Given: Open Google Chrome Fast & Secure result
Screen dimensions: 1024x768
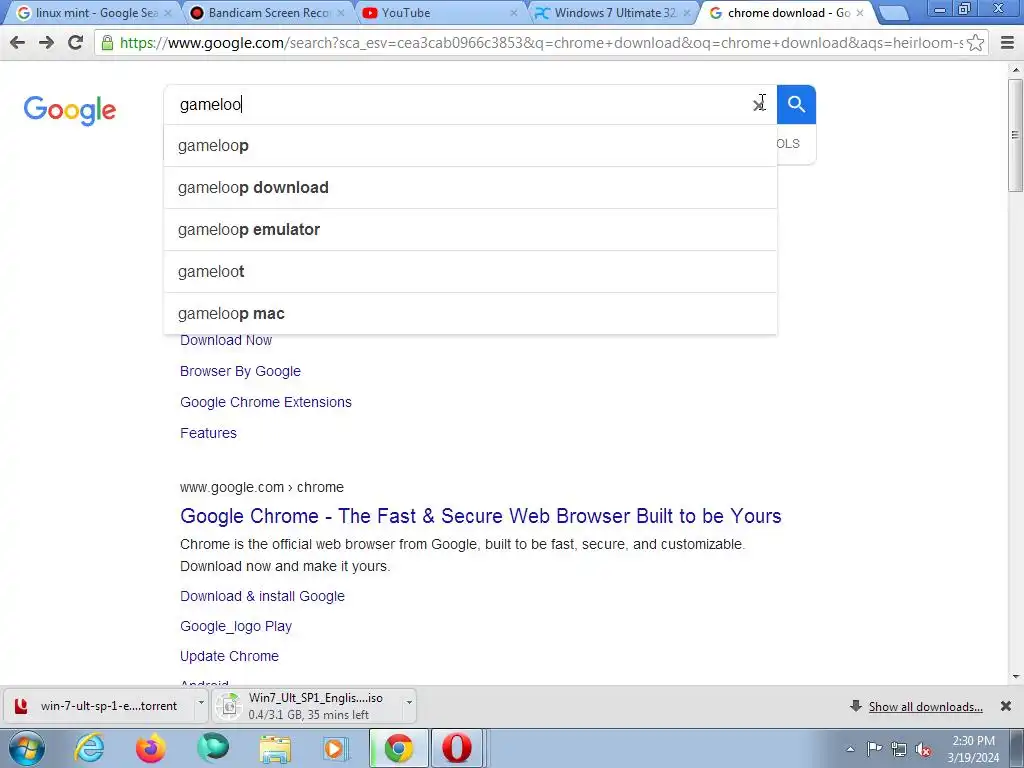Looking at the screenshot, I should click(481, 516).
